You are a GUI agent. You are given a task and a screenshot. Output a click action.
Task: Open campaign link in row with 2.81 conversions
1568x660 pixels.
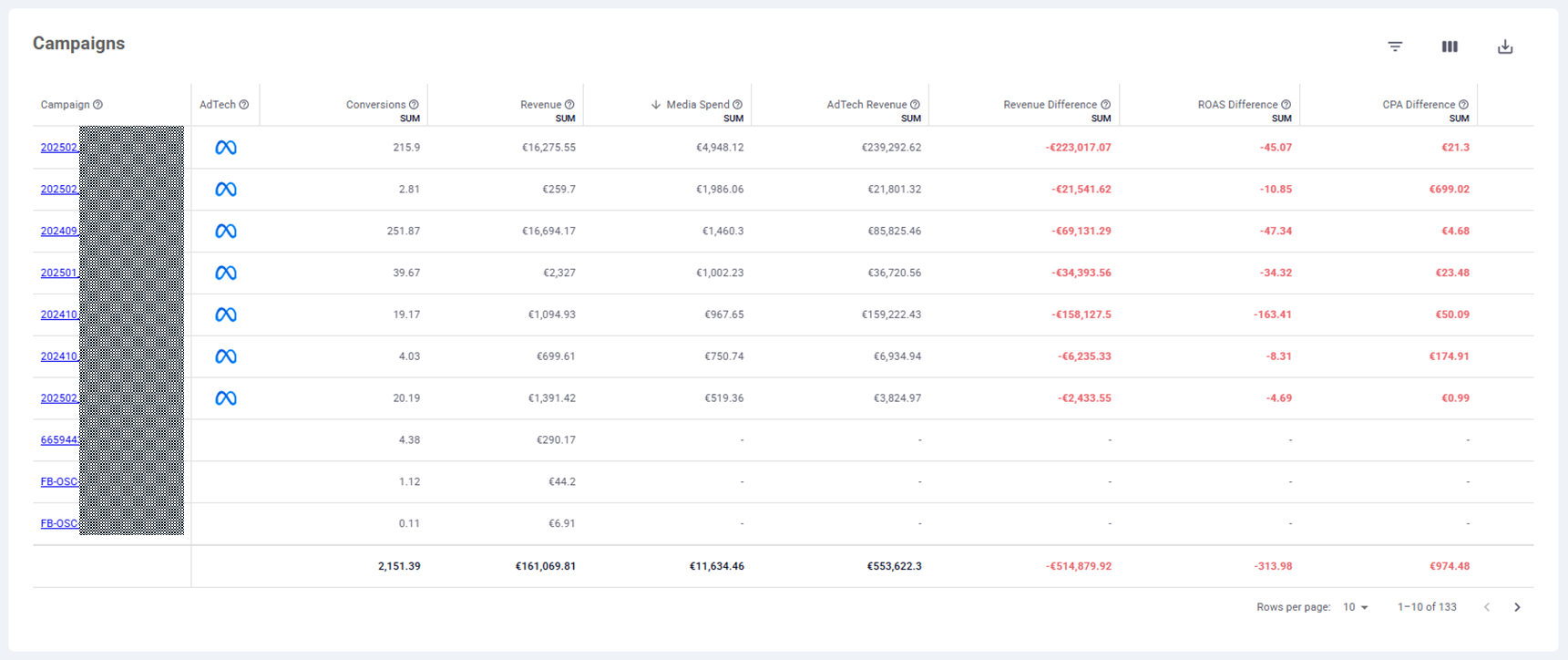pyautogui.click(x=60, y=190)
